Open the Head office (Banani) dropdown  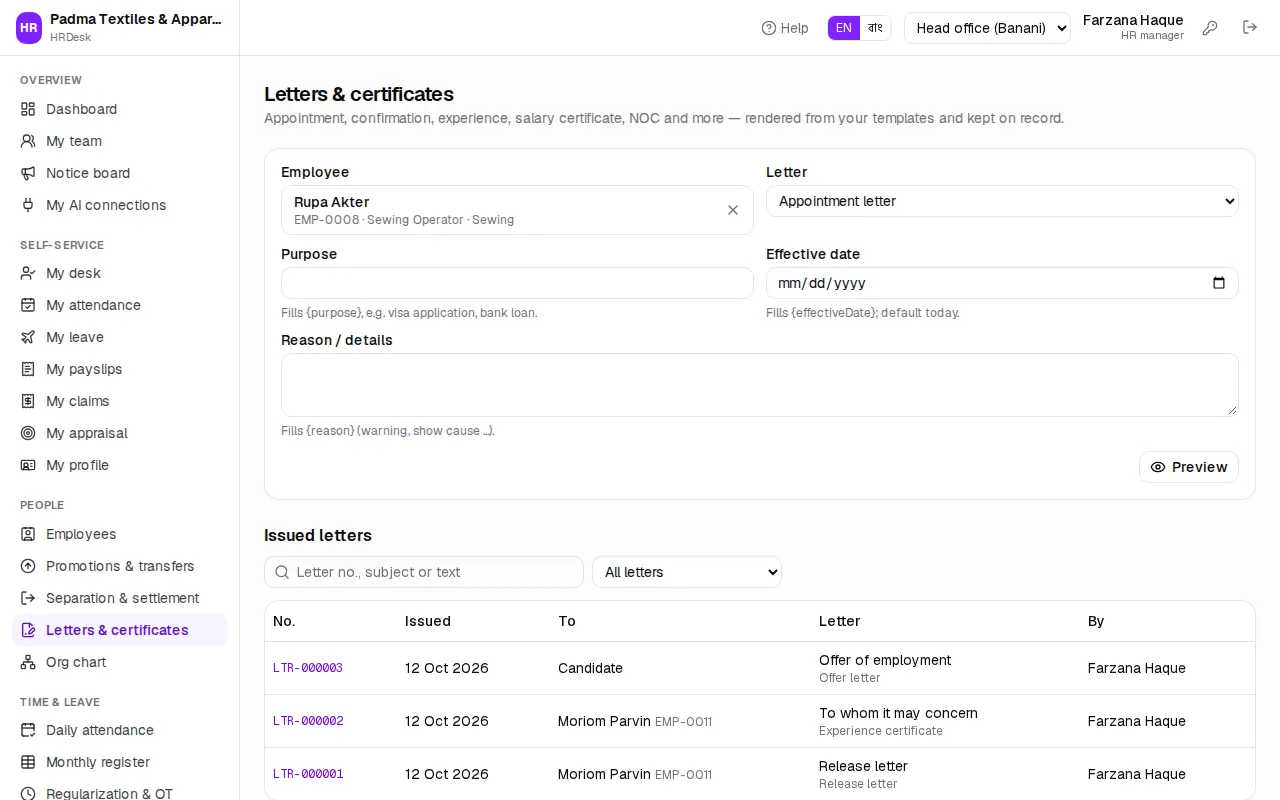(987, 28)
